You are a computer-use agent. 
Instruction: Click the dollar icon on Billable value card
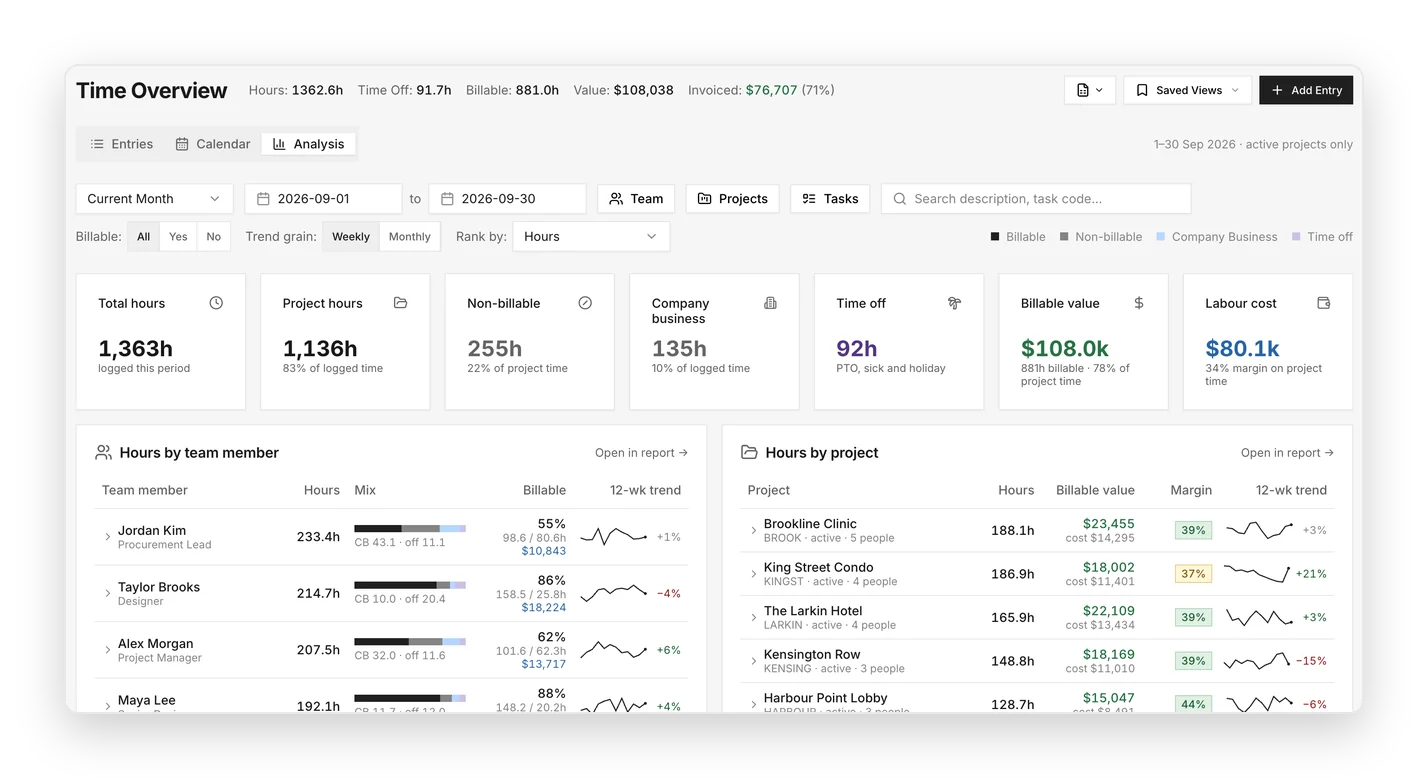click(x=1139, y=303)
